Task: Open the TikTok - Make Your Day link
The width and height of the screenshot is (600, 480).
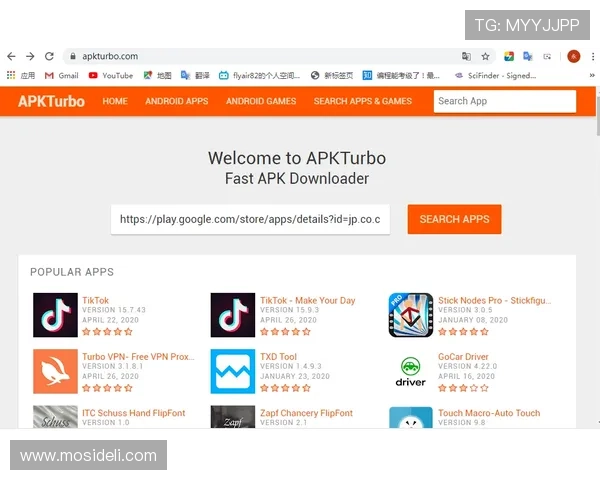Action: point(307,300)
